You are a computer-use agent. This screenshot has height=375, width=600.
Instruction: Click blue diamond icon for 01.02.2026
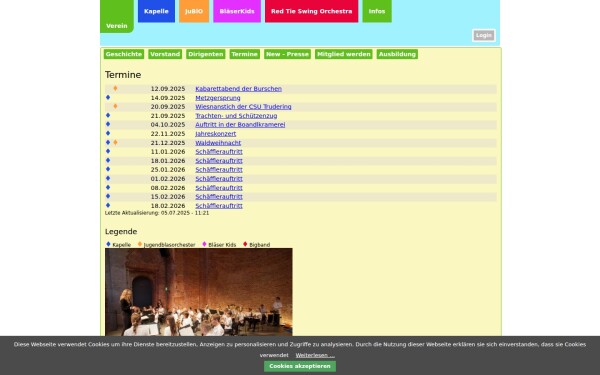click(x=108, y=178)
